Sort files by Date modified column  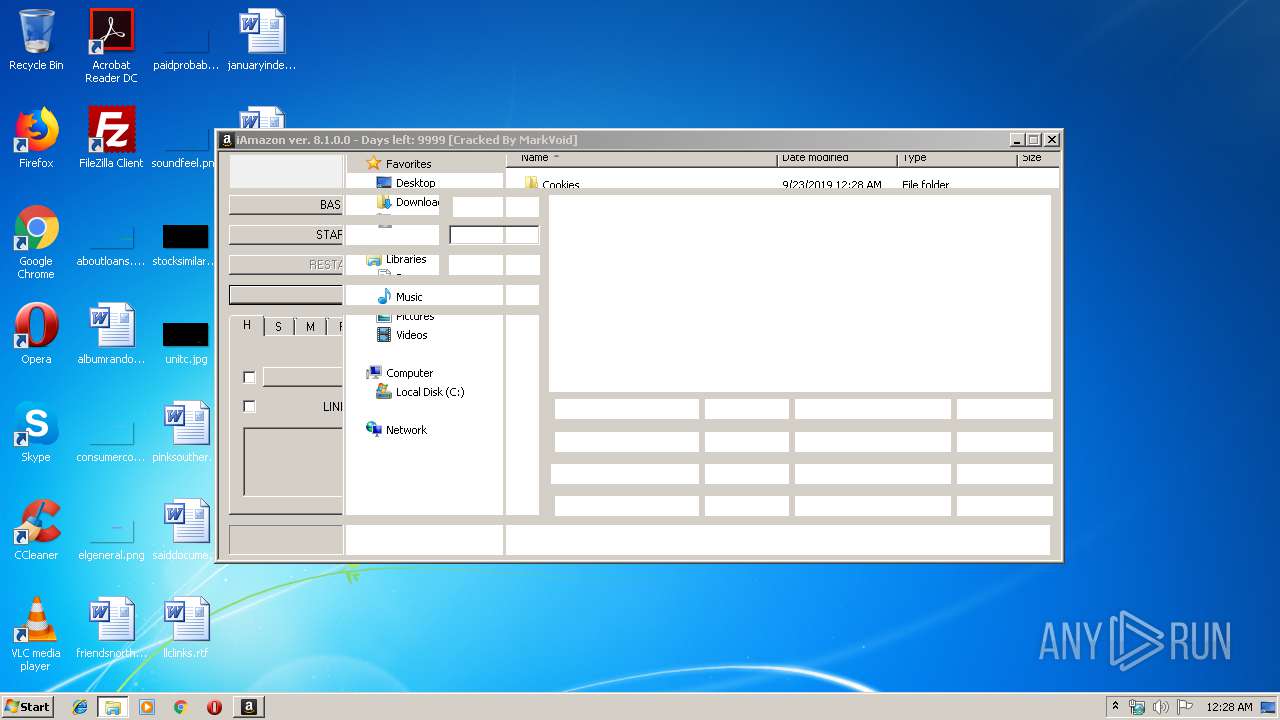pos(837,158)
